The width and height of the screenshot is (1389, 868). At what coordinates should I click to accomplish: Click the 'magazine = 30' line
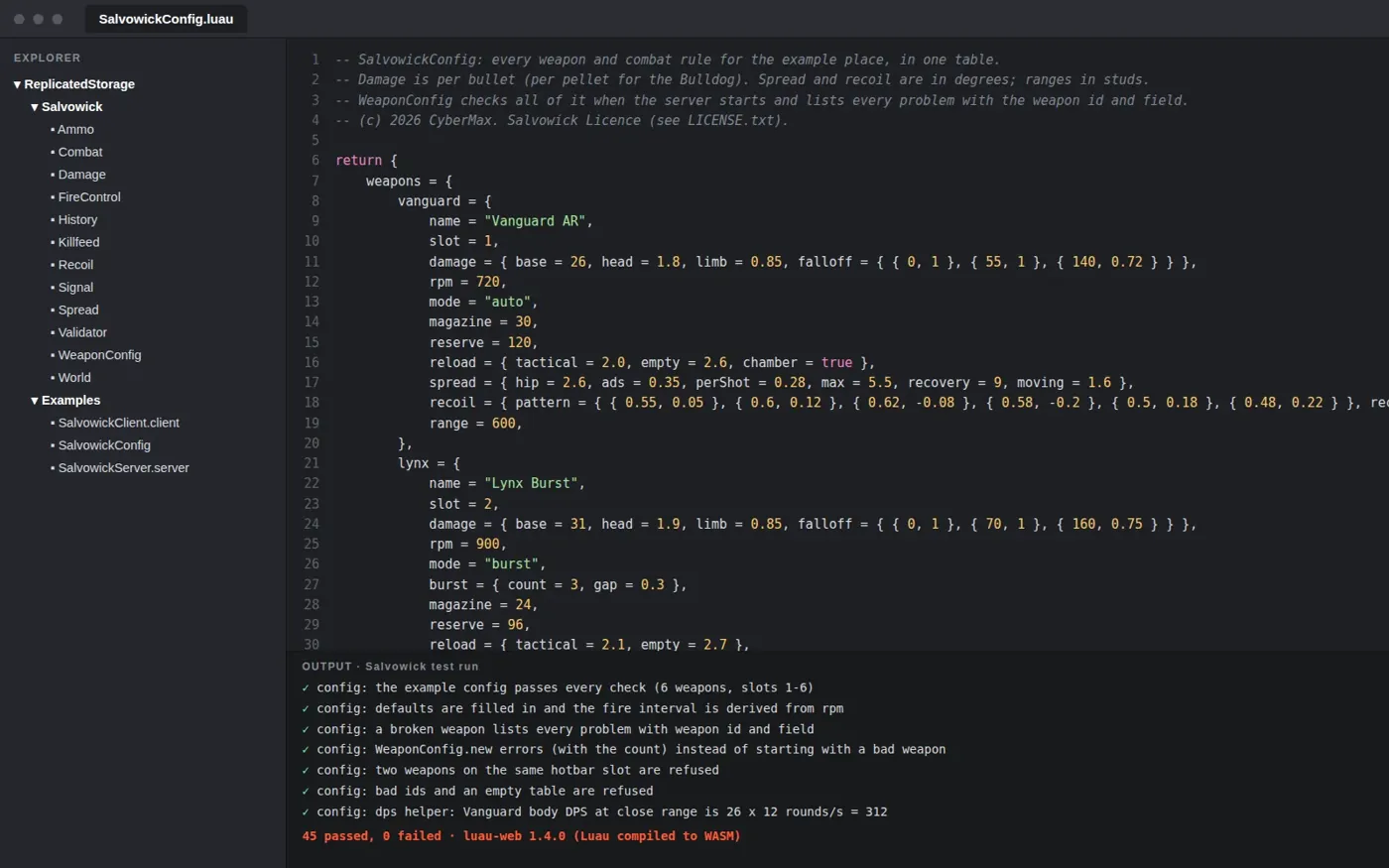point(483,322)
